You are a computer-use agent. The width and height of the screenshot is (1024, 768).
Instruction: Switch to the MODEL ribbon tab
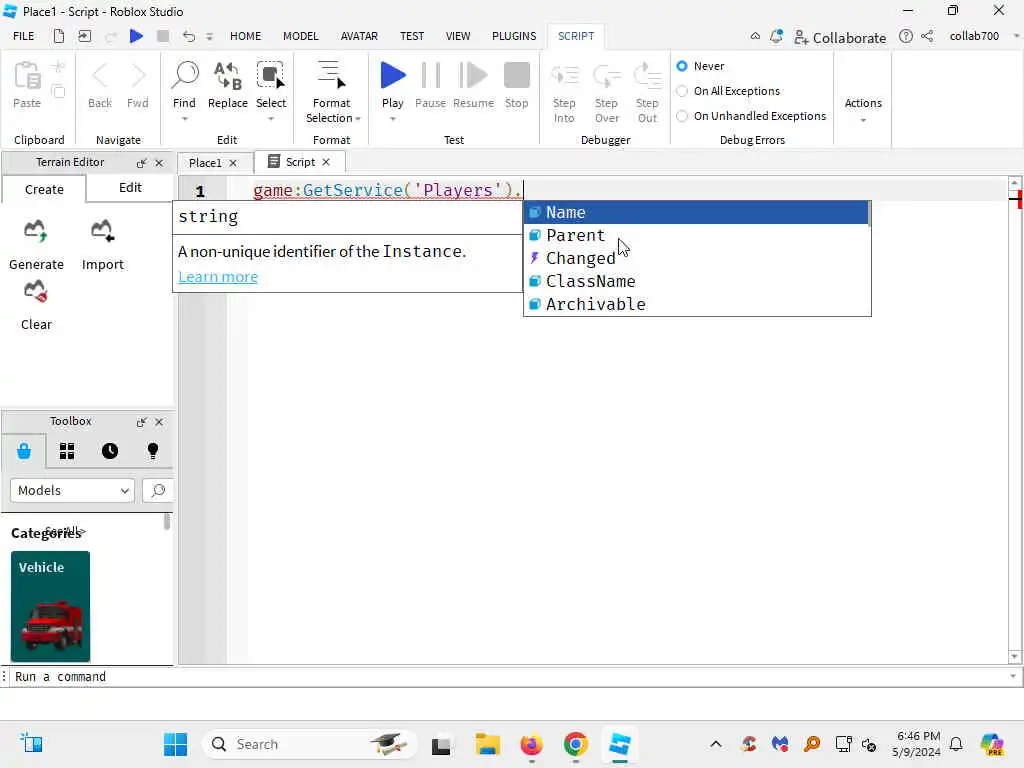coord(300,36)
